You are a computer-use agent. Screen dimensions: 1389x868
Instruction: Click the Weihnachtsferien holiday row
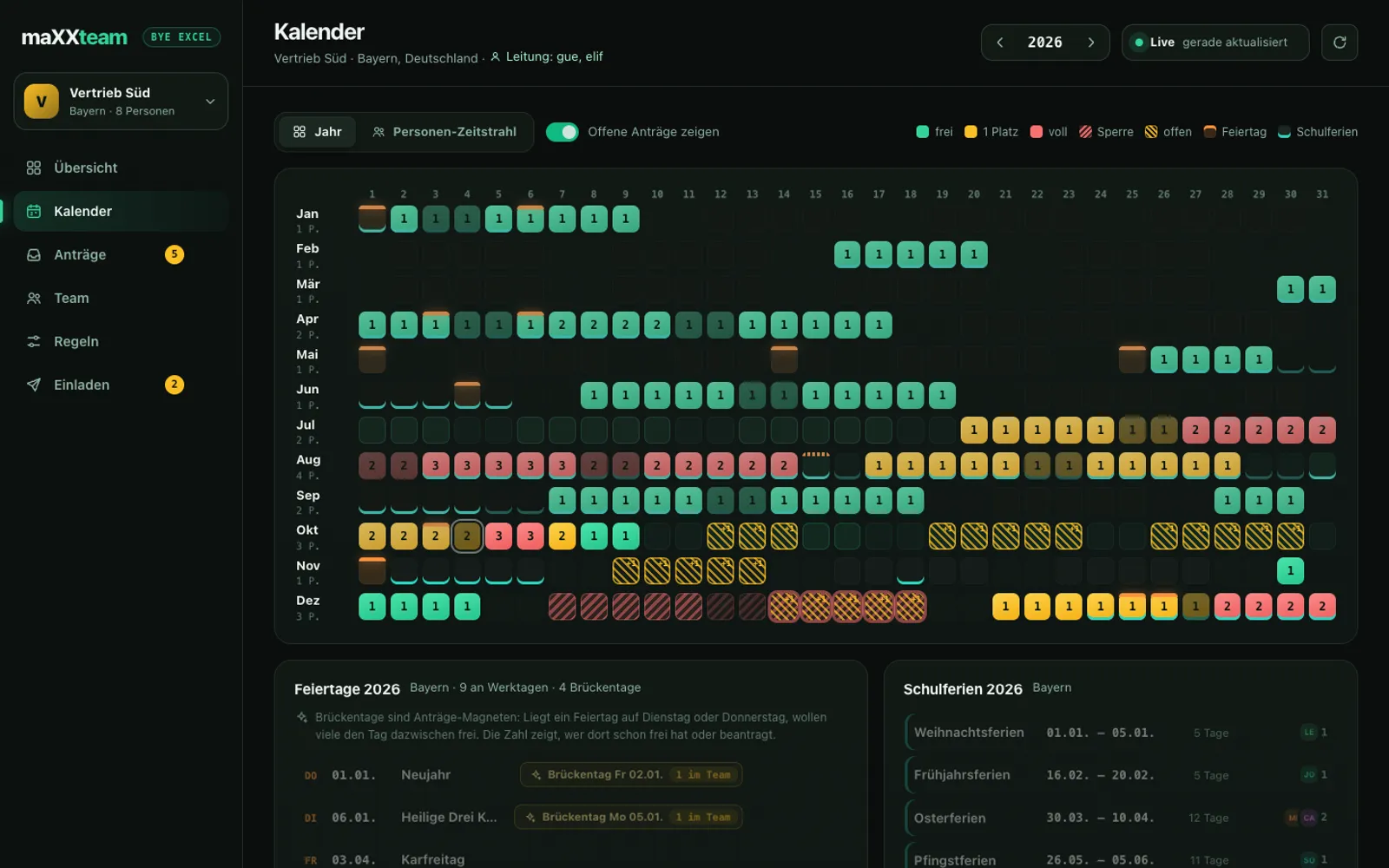[x=1120, y=733]
